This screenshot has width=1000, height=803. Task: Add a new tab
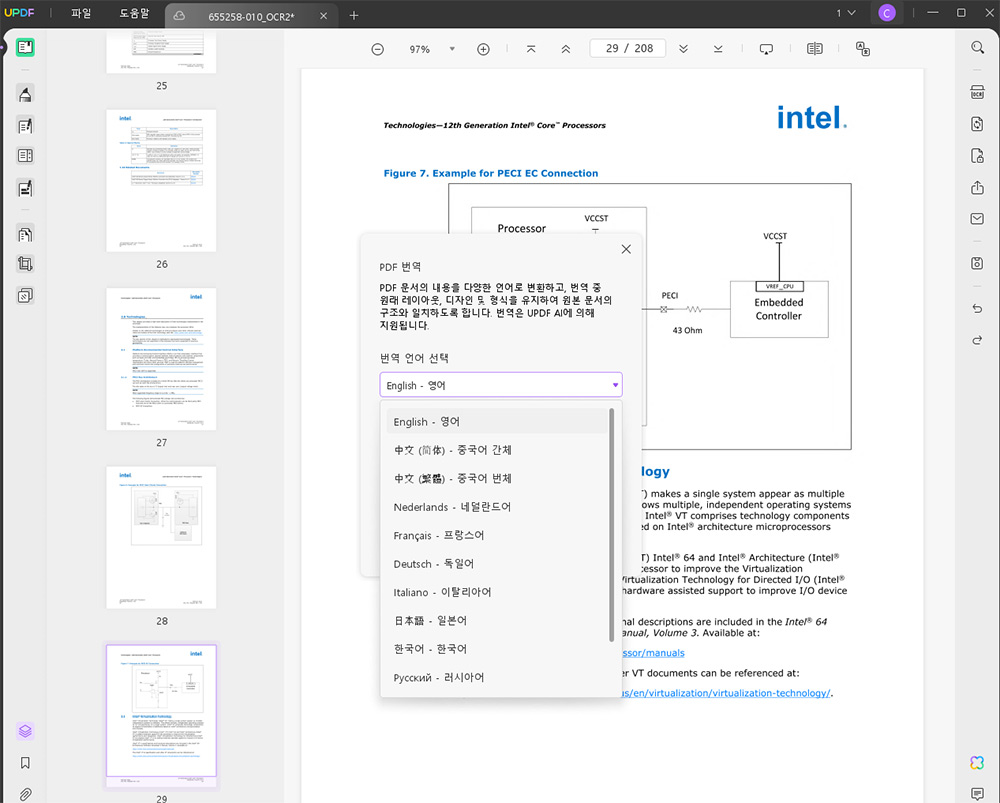coord(354,15)
